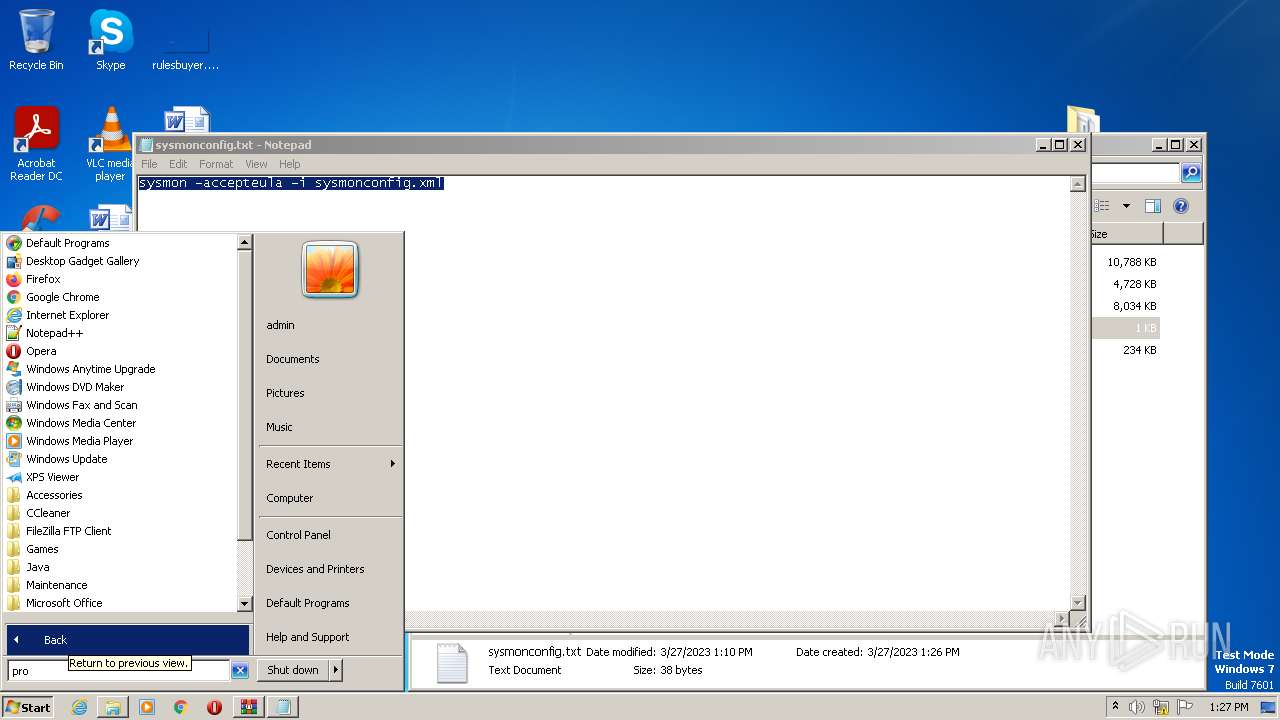Expand the Recent Items submenu

coord(330,464)
